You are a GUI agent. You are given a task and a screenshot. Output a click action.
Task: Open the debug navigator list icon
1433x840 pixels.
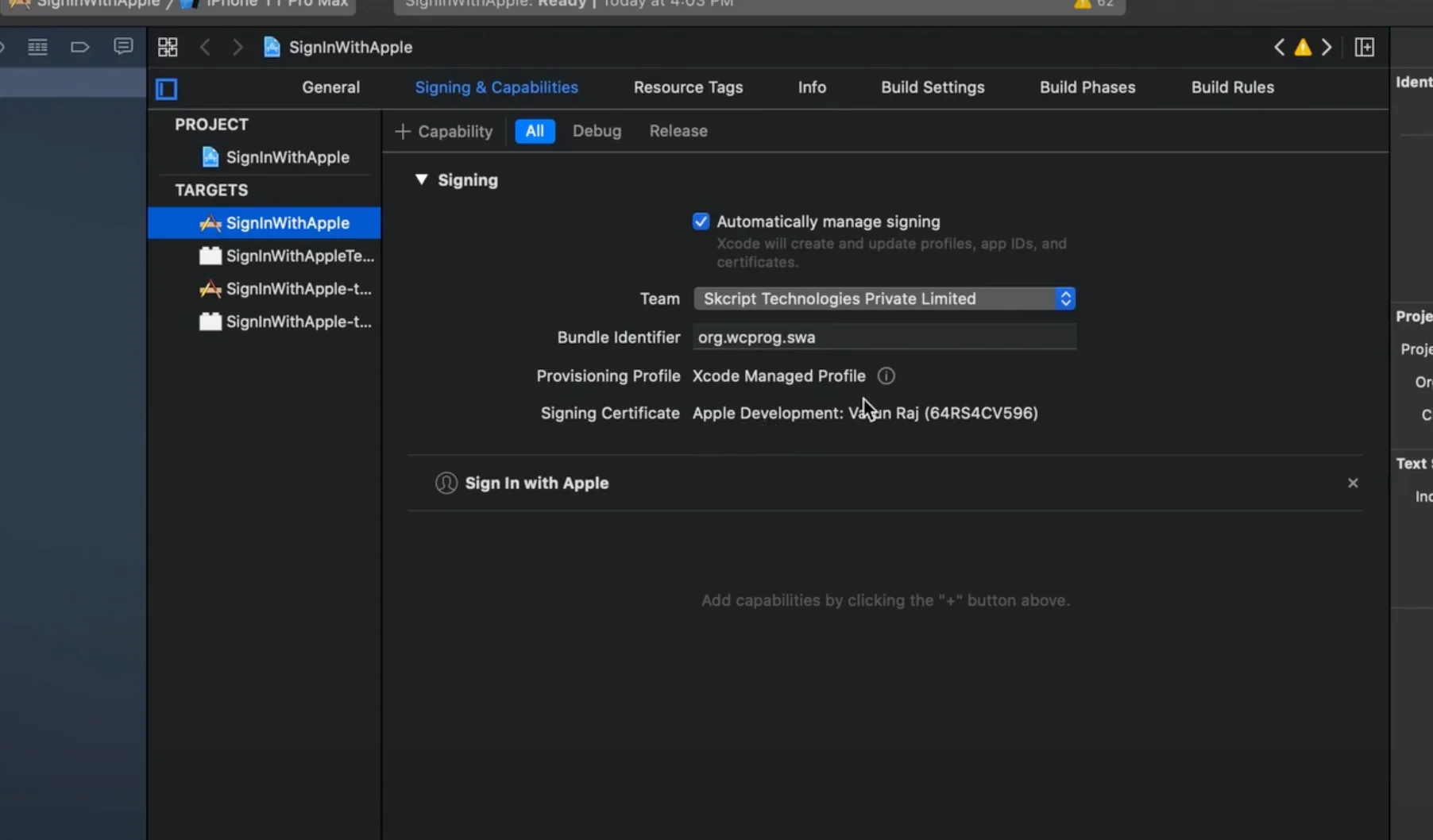tap(37, 47)
